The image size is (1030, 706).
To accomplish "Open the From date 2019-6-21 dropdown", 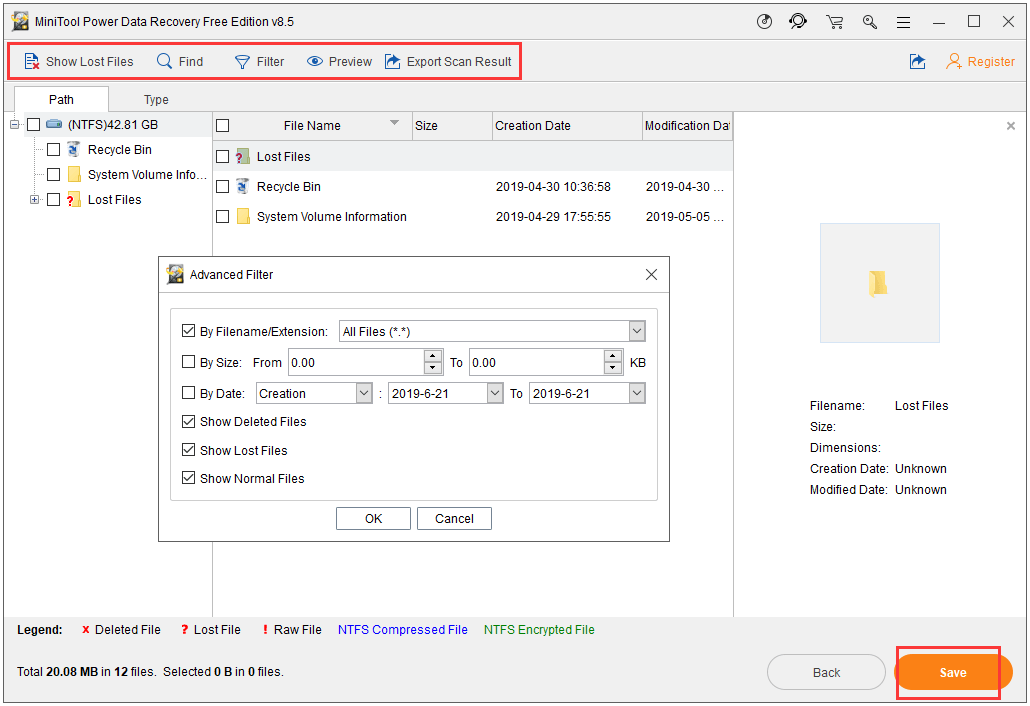I will pos(495,393).
